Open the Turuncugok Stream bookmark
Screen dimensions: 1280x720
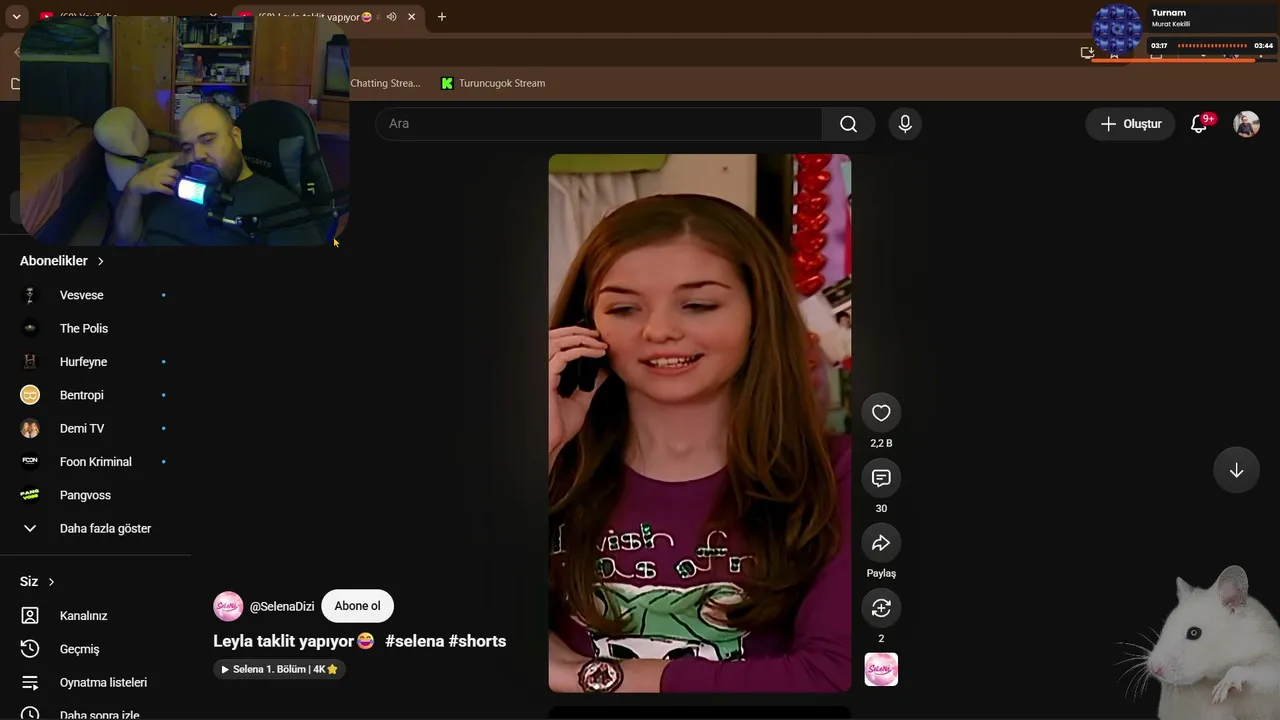pos(493,83)
